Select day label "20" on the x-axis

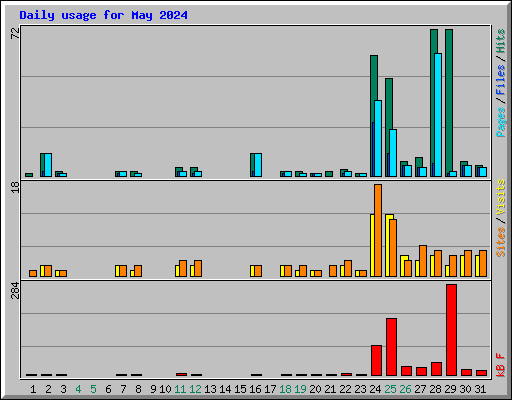click(x=315, y=389)
